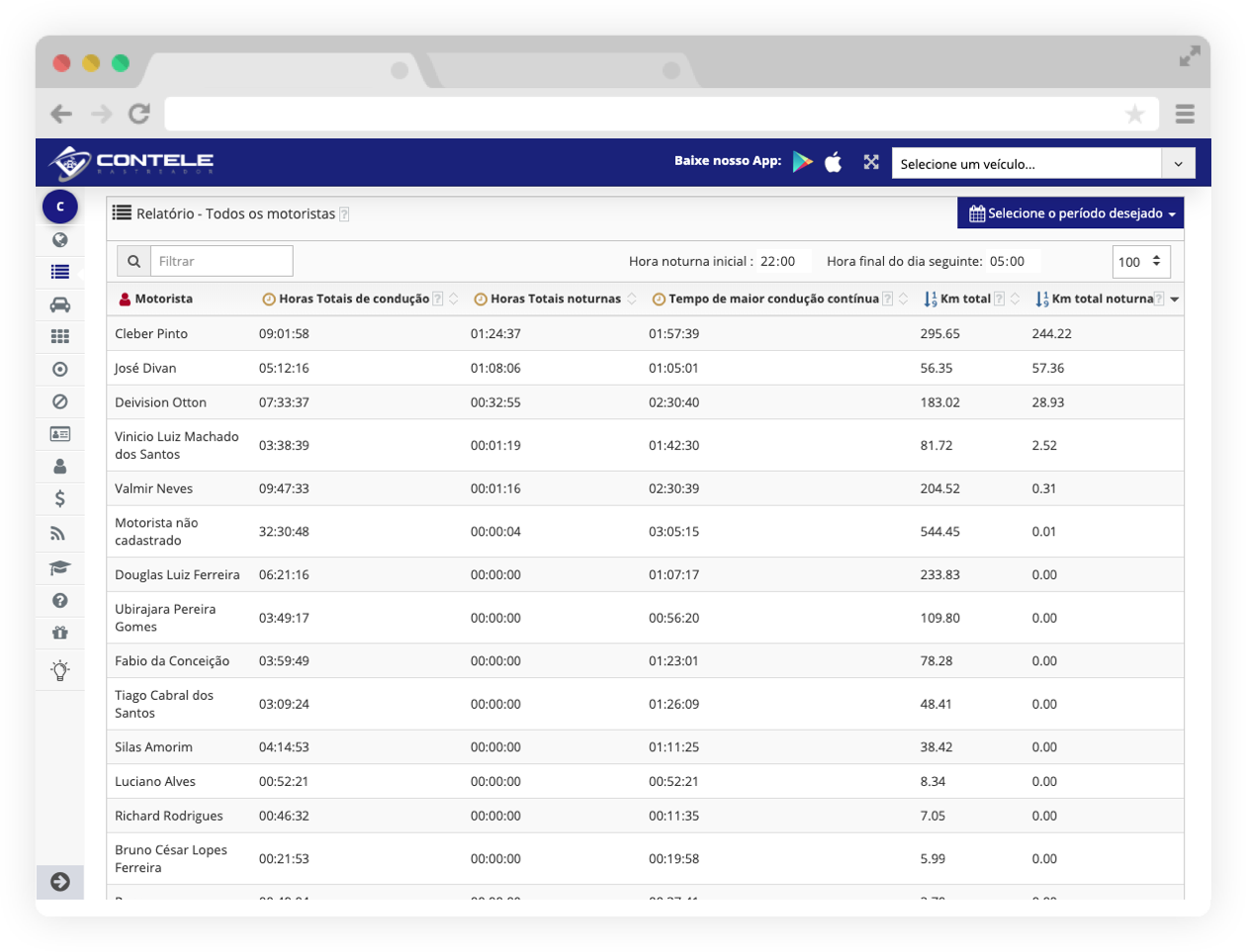Open the globe map icon in sidebar
Image resolution: width=1246 pixels, height=952 pixels.
60,239
